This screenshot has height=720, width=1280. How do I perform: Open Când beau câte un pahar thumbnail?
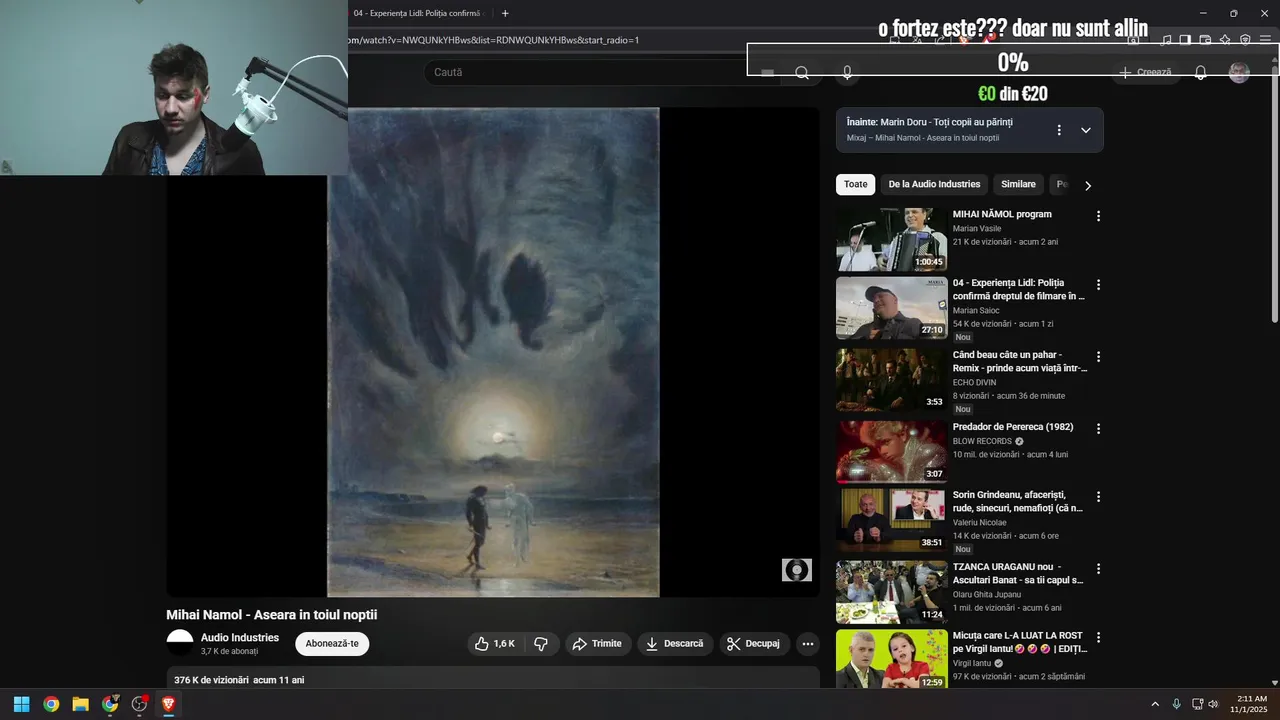[x=891, y=379]
